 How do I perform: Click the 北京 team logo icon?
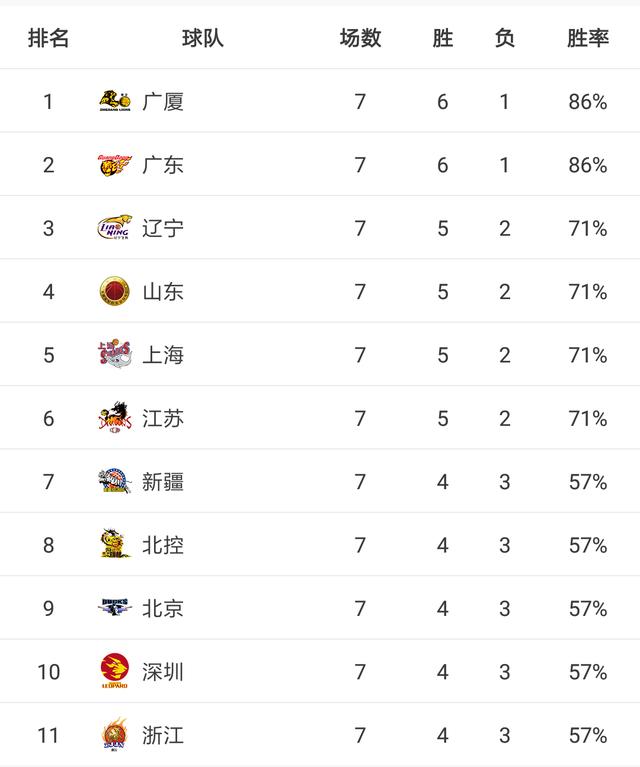coord(115,608)
